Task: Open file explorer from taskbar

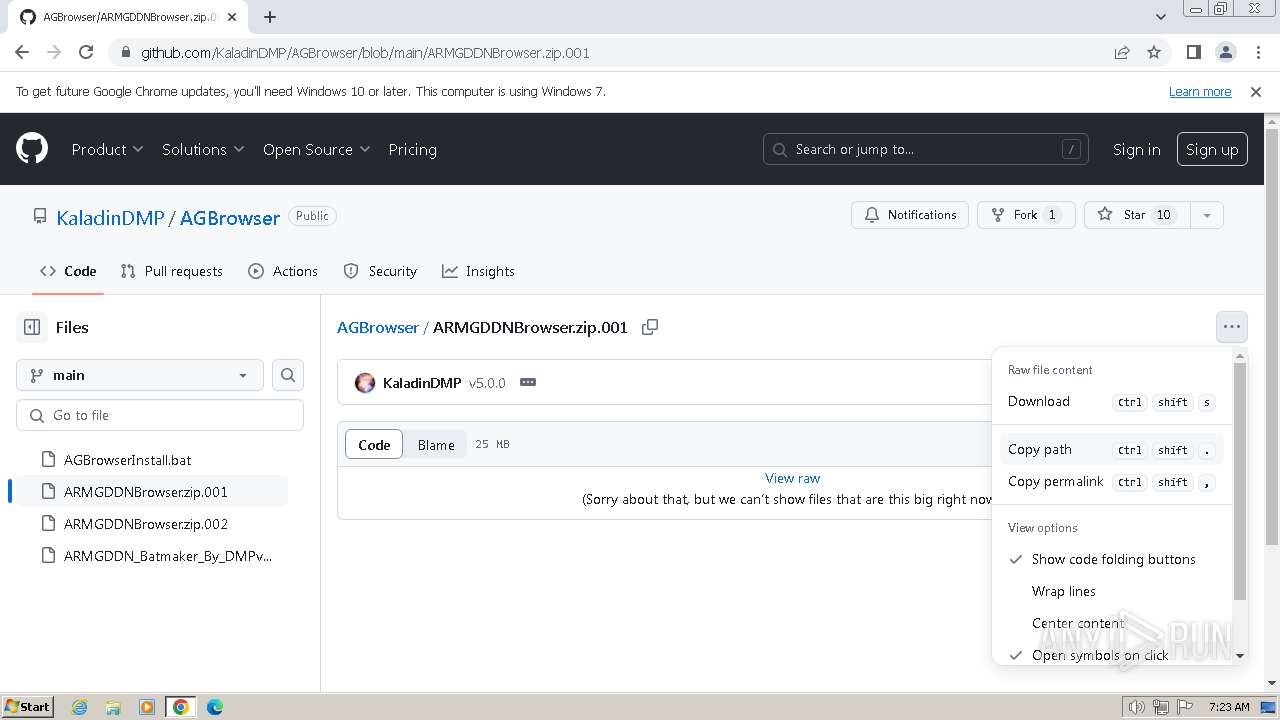Action: point(113,707)
